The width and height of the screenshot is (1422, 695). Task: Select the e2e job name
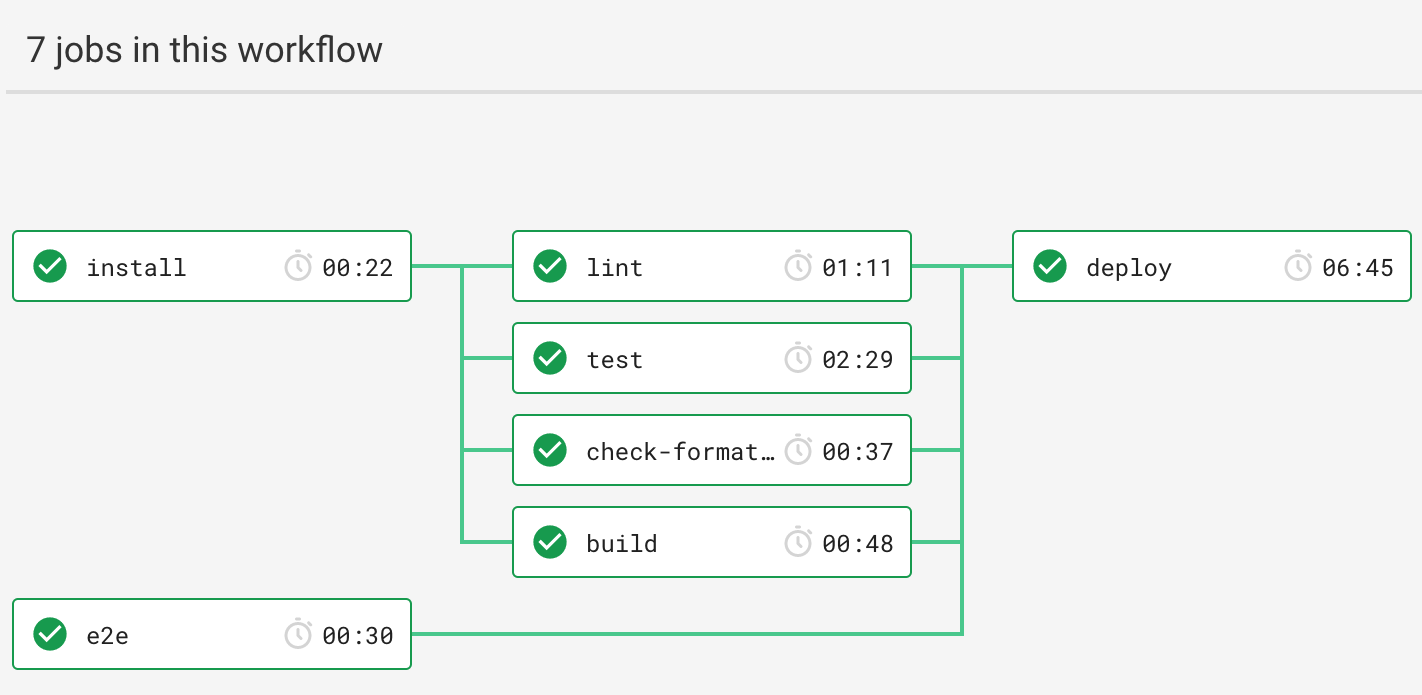(x=107, y=635)
